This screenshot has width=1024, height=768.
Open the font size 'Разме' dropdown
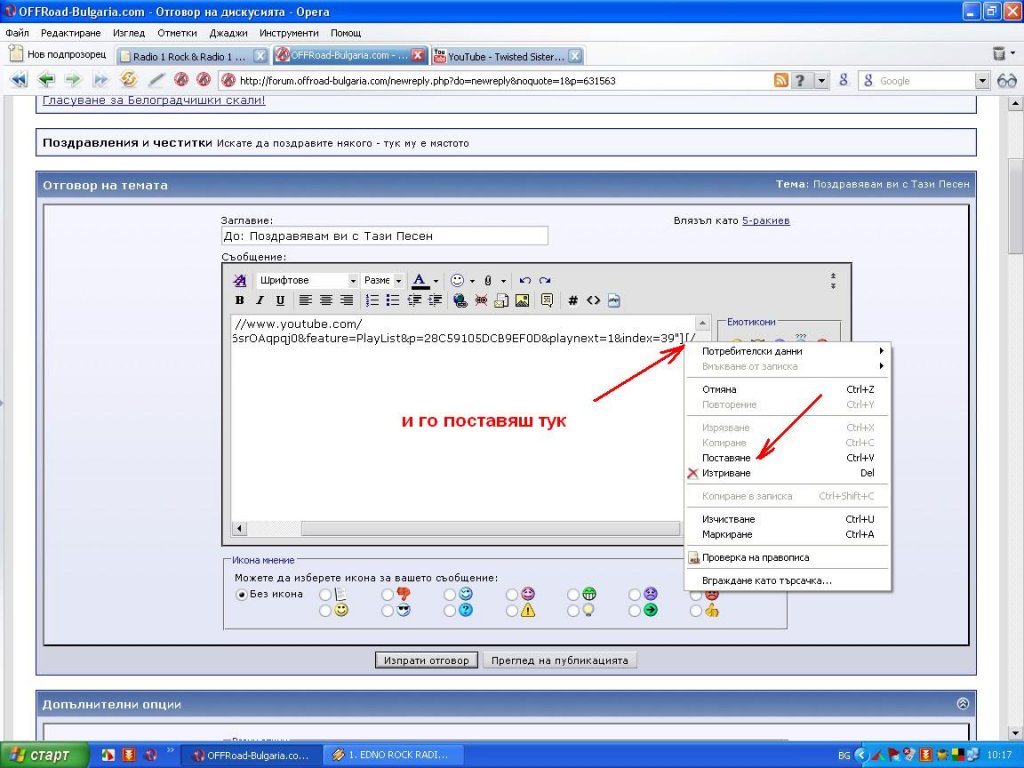coord(383,280)
